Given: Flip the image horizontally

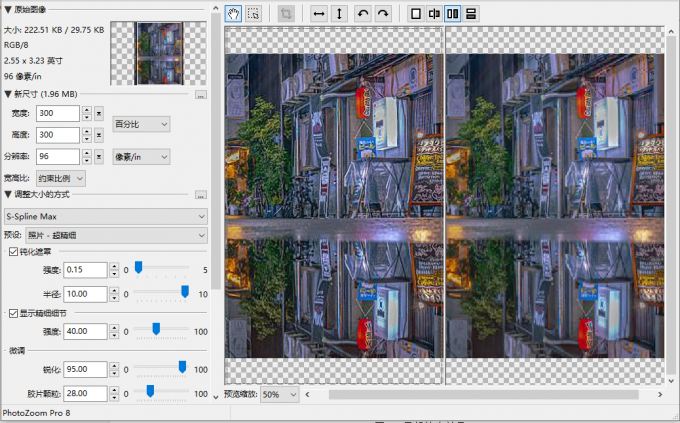Looking at the screenshot, I should point(319,14).
